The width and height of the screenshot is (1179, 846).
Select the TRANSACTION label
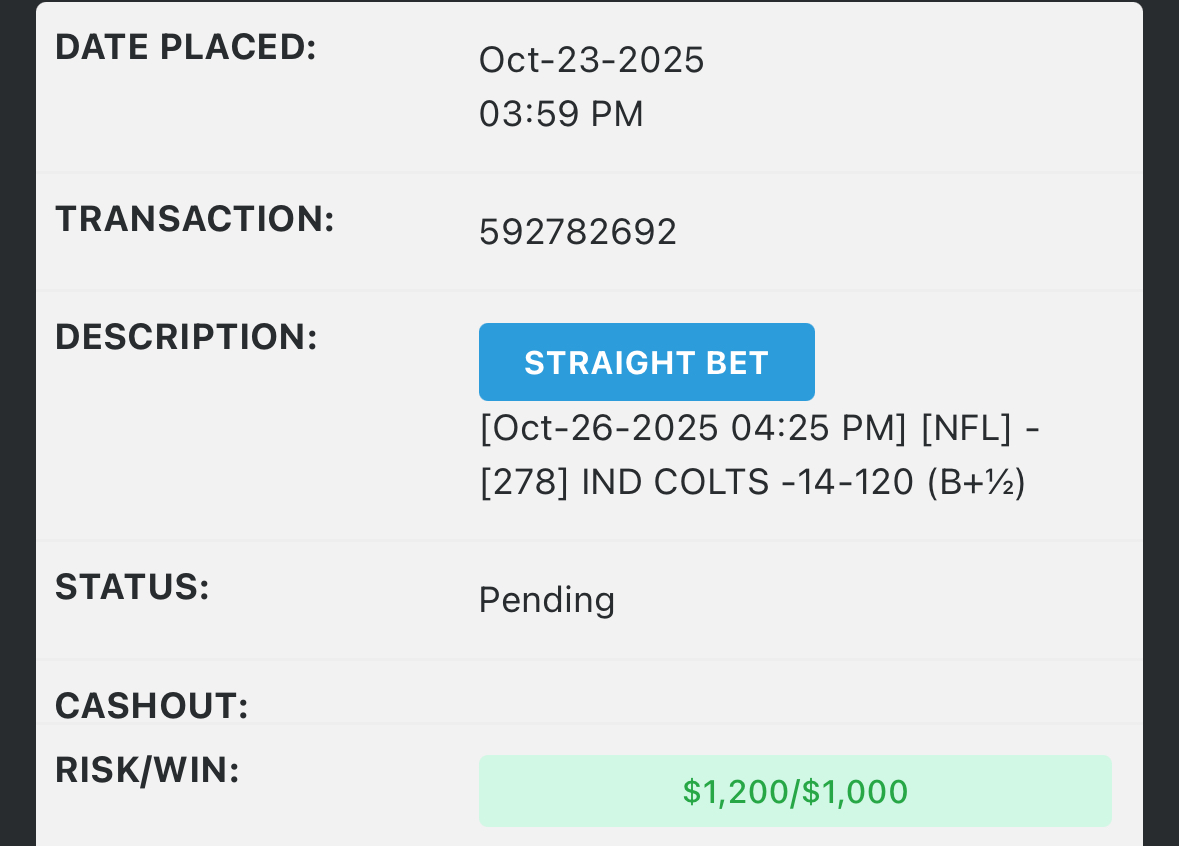click(x=194, y=219)
